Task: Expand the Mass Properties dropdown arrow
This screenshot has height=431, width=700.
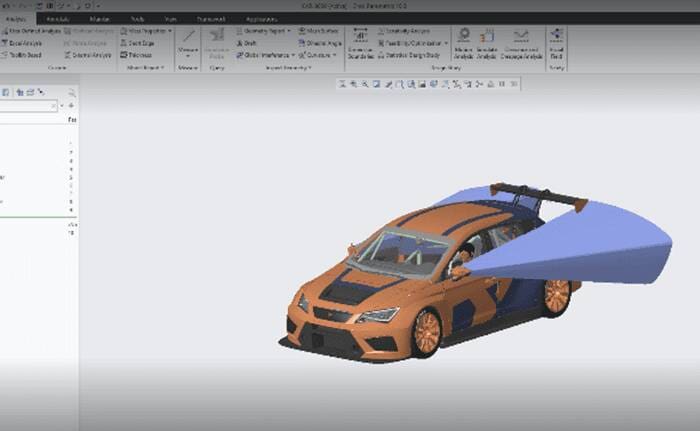Action: tap(170, 31)
